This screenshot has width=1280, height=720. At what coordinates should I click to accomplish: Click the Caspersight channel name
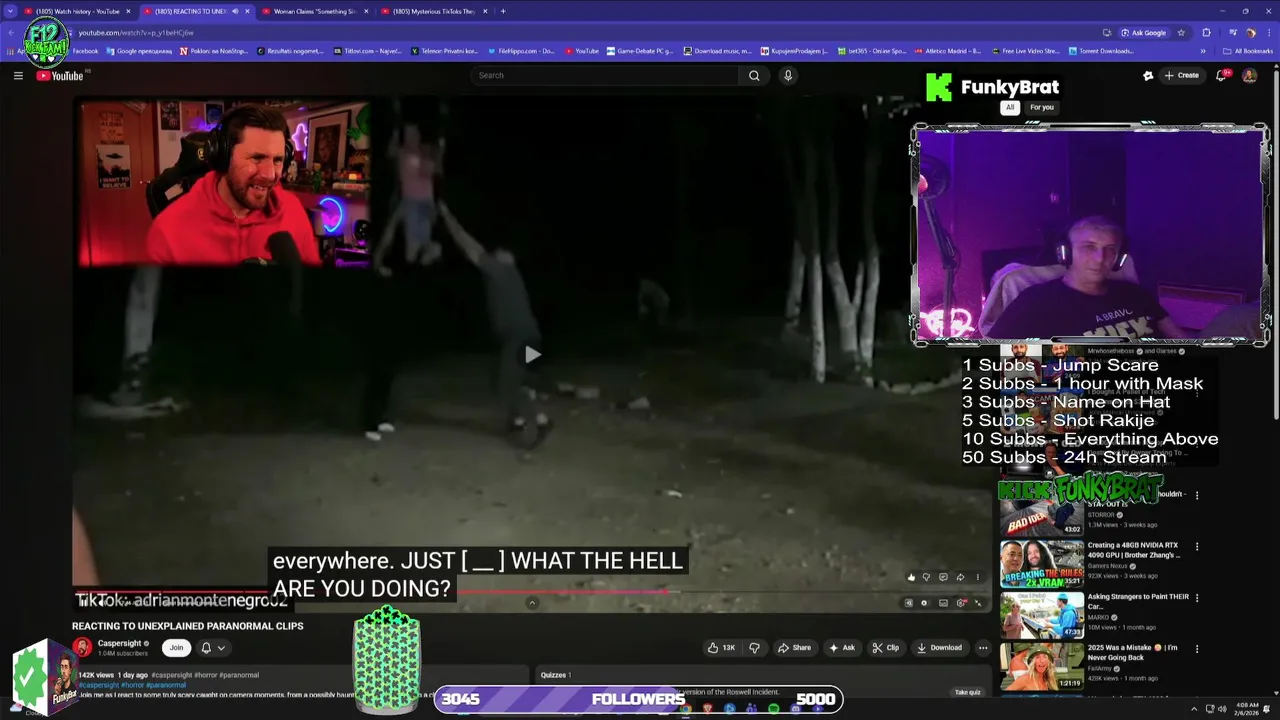click(x=119, y=643)
